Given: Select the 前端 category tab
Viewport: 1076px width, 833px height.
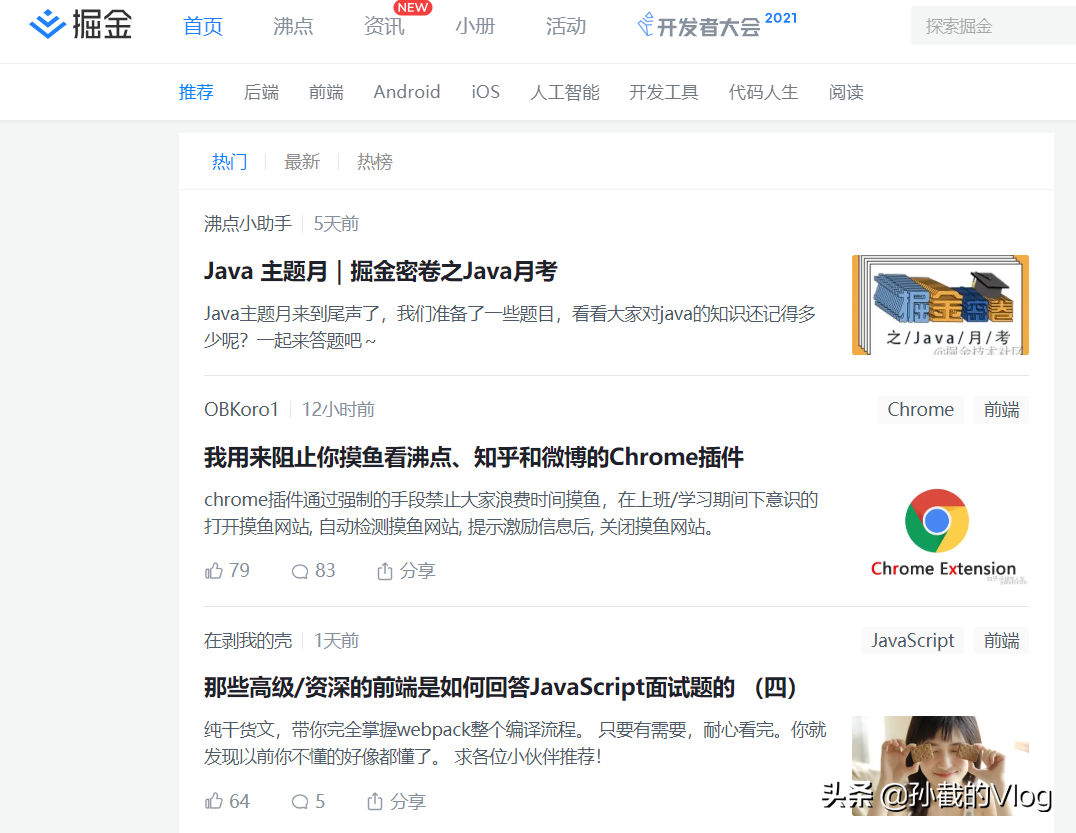Looking at the screenshot, I should [x=326, y=92].
